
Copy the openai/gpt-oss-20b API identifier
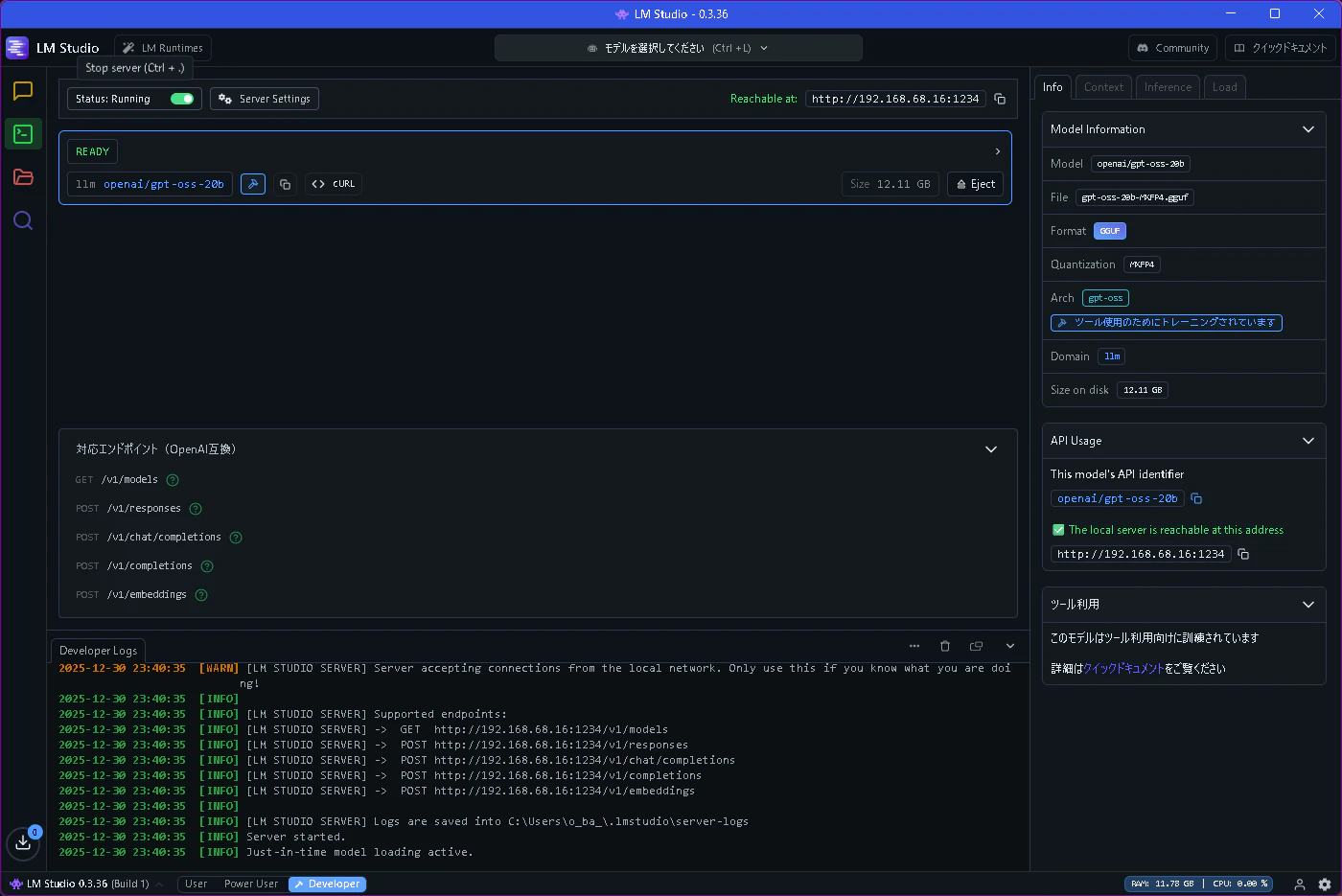click(1196, 498)
